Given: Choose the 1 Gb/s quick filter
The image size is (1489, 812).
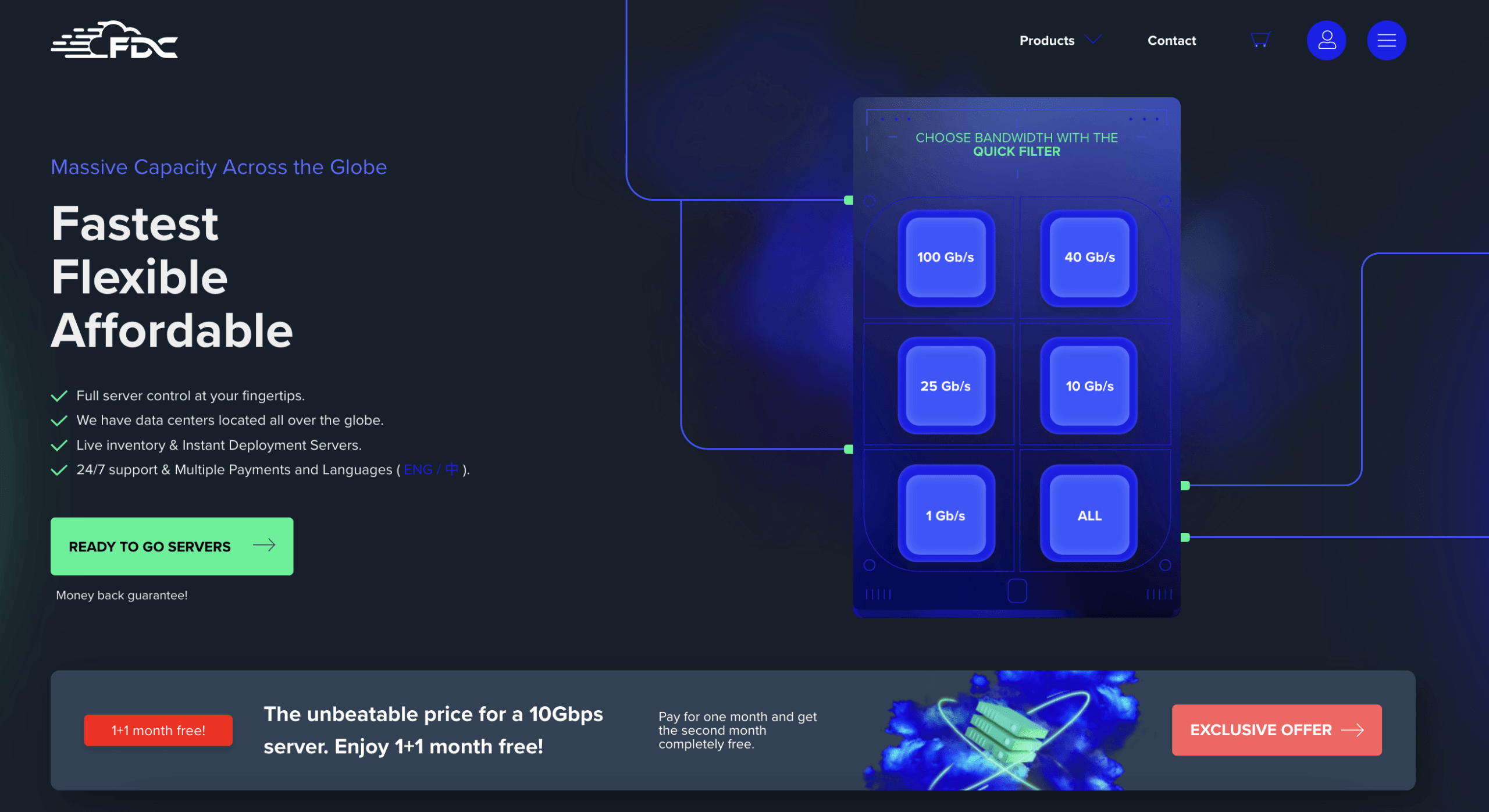Looking at the screenshot, I should [945, 515].
